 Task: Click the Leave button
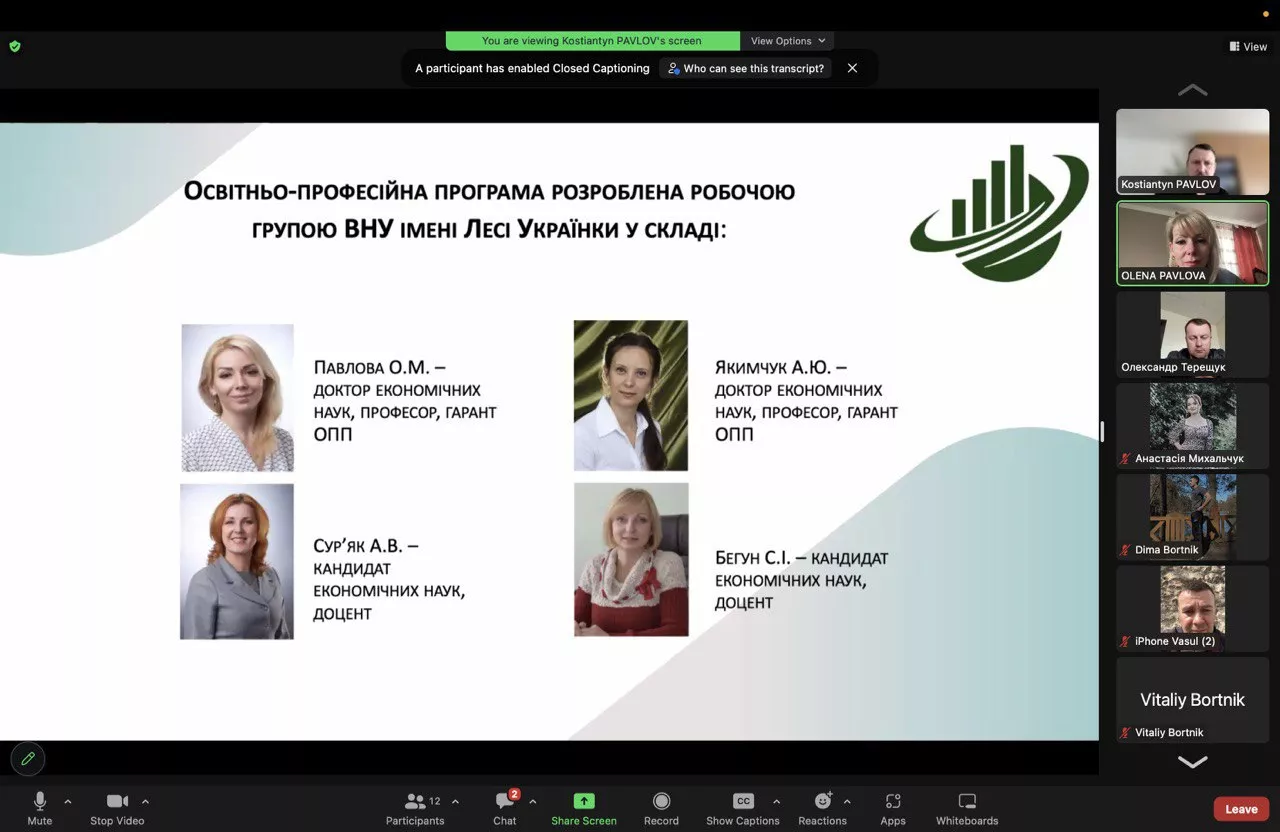click(1240, 808)
